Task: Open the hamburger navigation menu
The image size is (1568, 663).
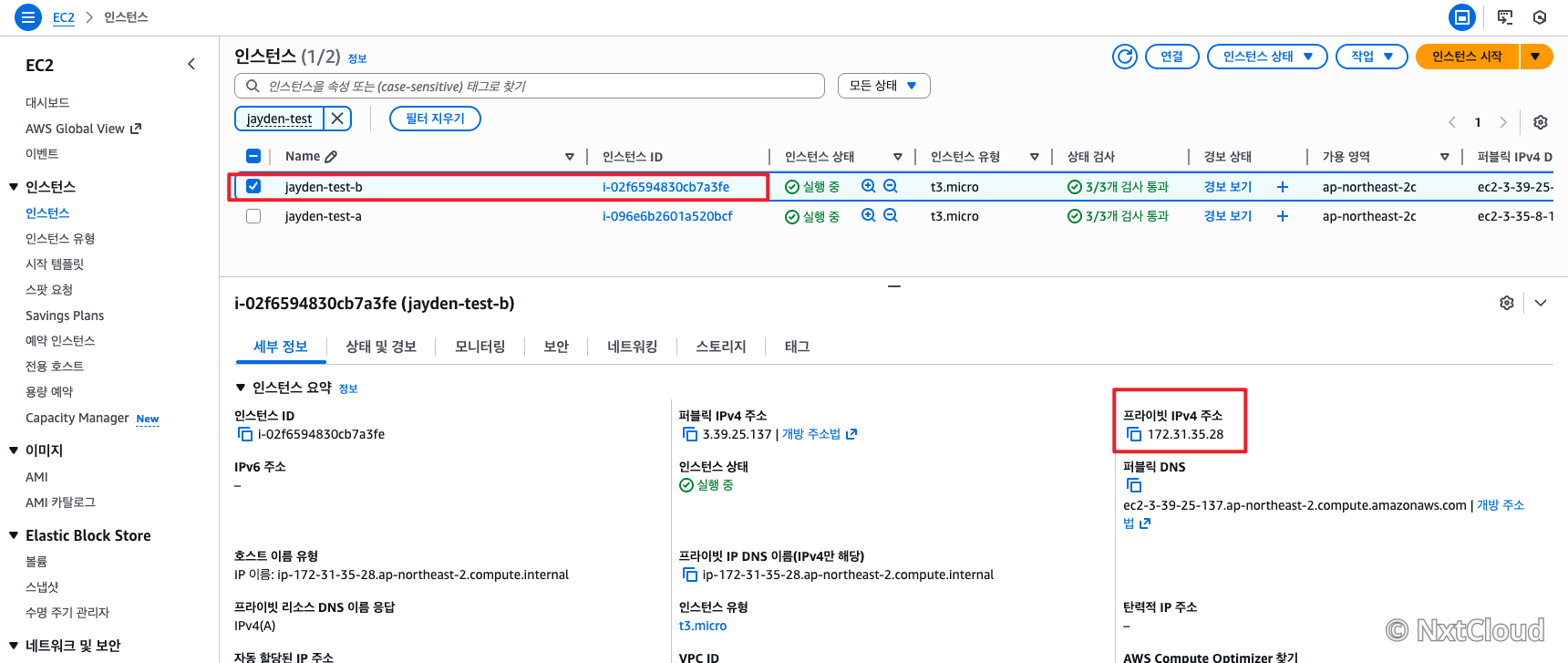Action: click(28, 16)
